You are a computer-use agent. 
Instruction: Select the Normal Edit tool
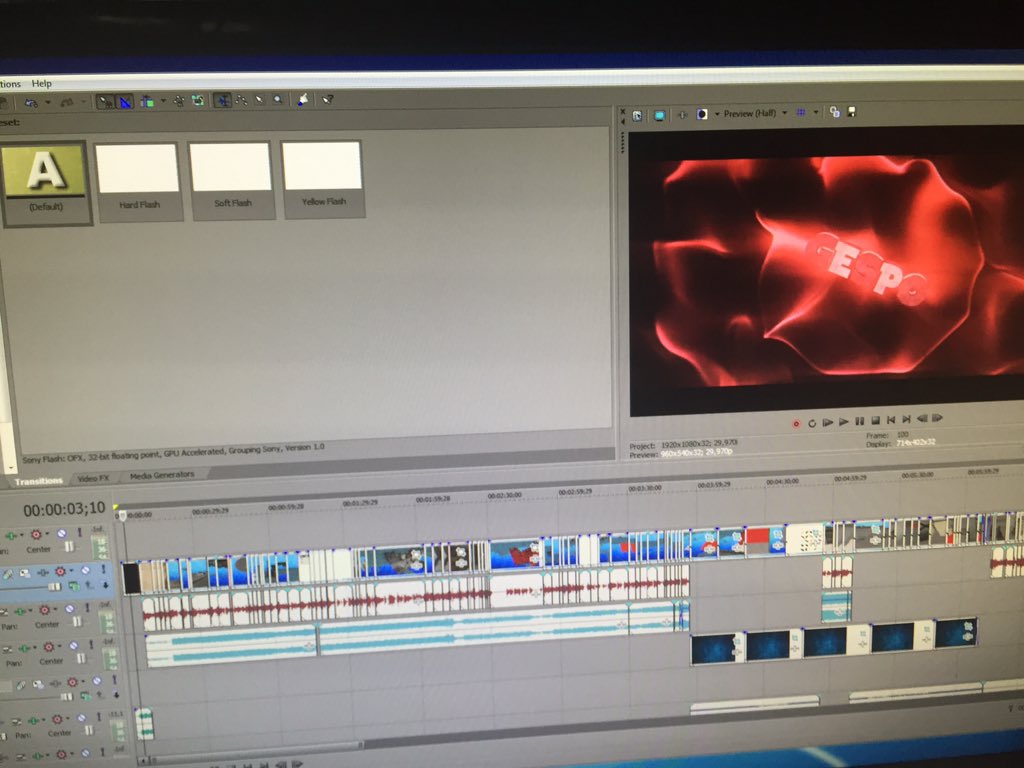tap(223, 101)
